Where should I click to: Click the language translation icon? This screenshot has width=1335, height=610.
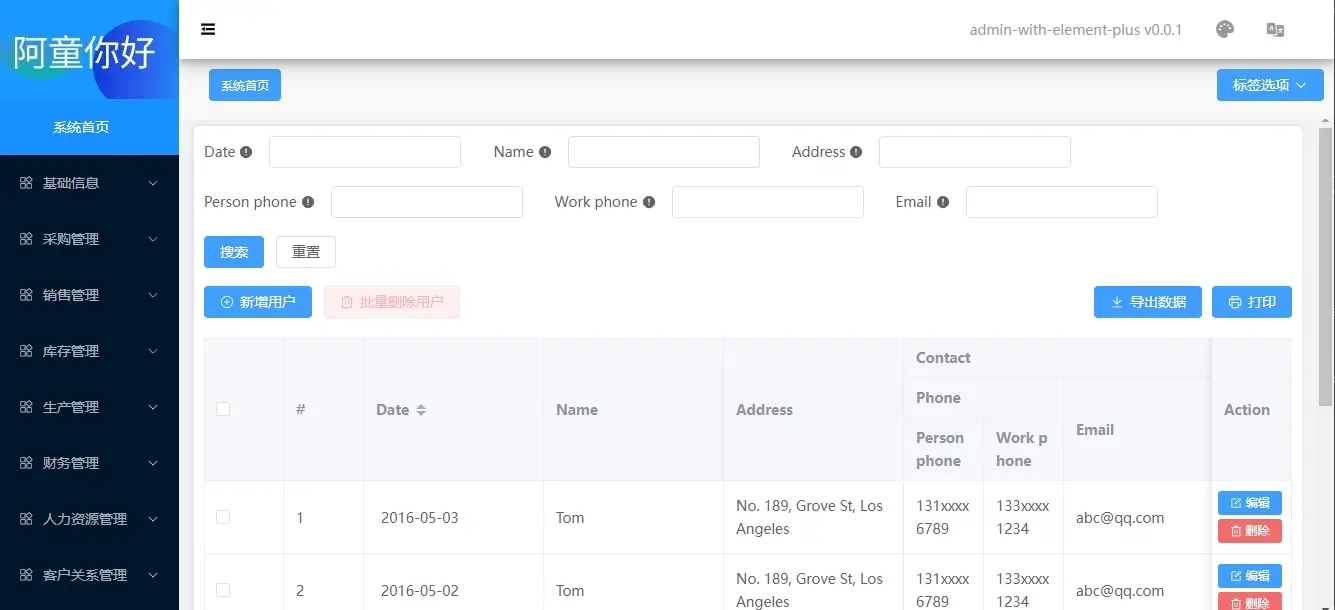pos(1275,30)
